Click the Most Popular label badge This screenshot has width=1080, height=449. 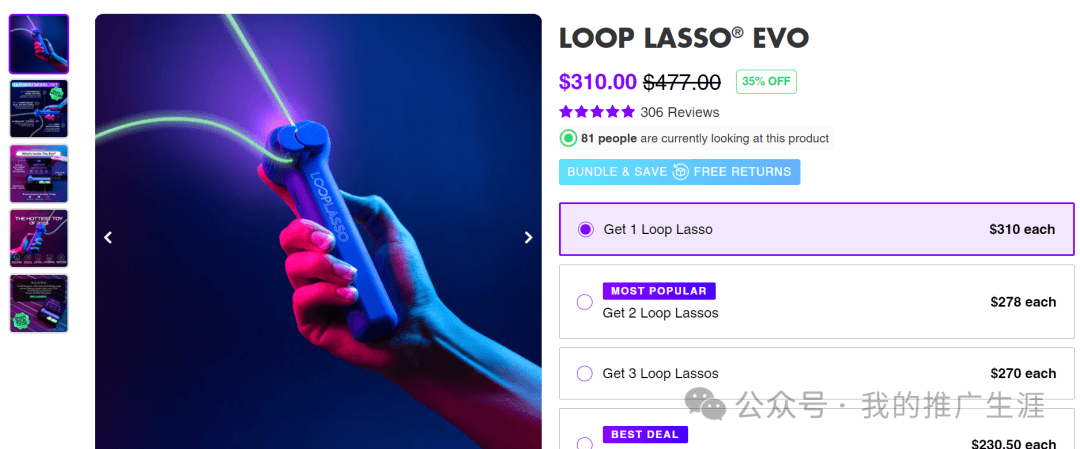(x=659, y=291)
